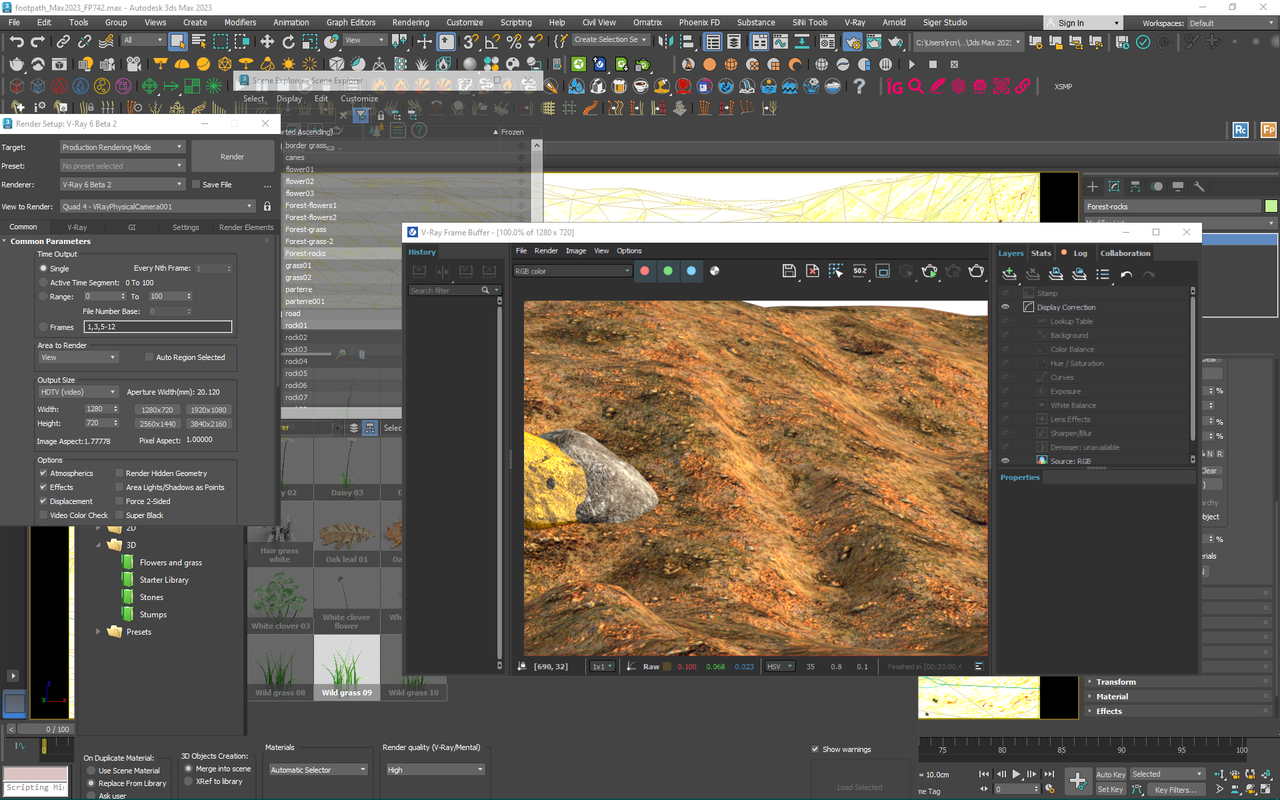Open the Preset dropdown
1280x800 pixels.
tap(122, 166)
